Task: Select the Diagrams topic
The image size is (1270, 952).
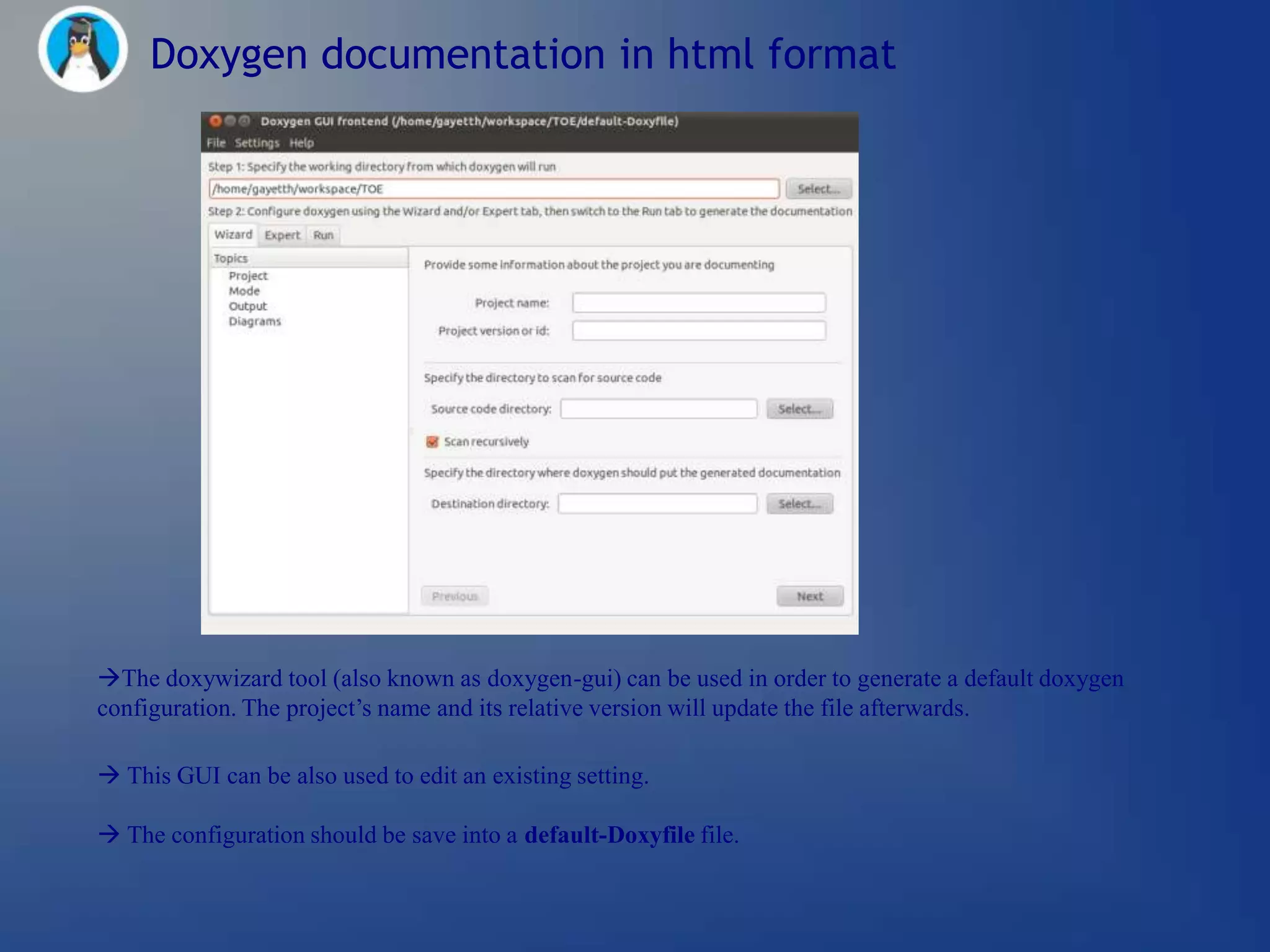Action: [x=255, y=321]
